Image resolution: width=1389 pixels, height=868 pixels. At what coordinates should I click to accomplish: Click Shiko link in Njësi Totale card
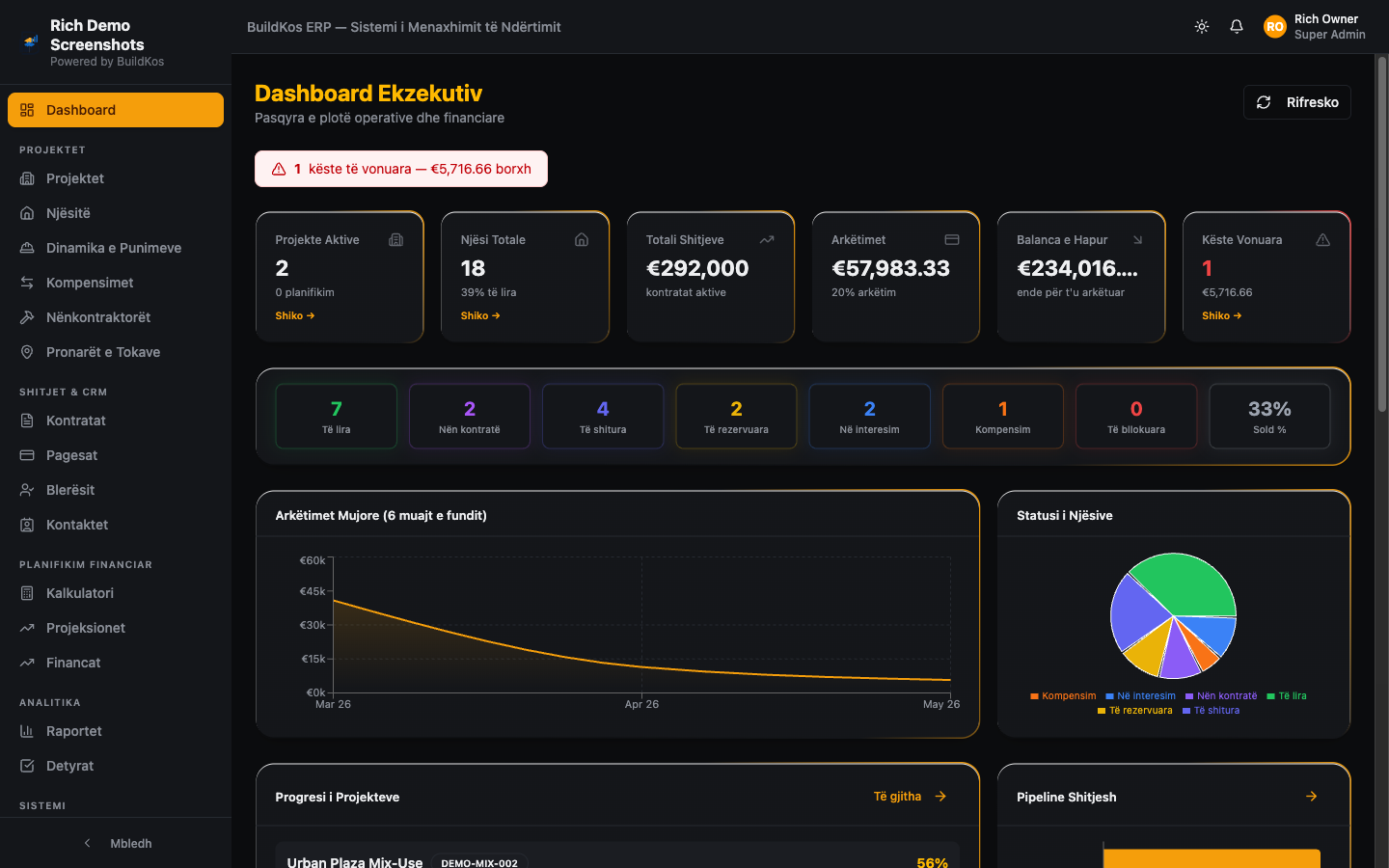[480, 315]
